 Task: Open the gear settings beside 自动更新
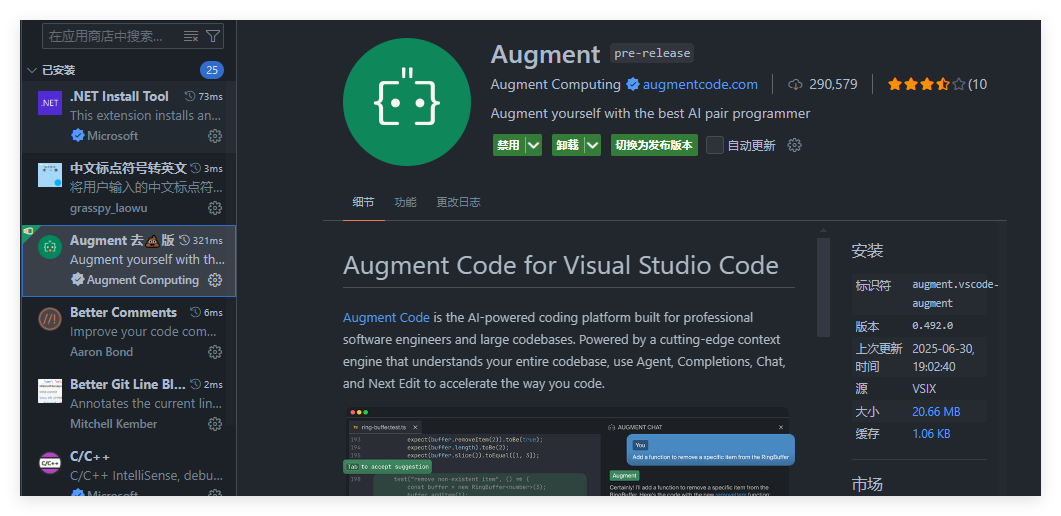point(795,145)
